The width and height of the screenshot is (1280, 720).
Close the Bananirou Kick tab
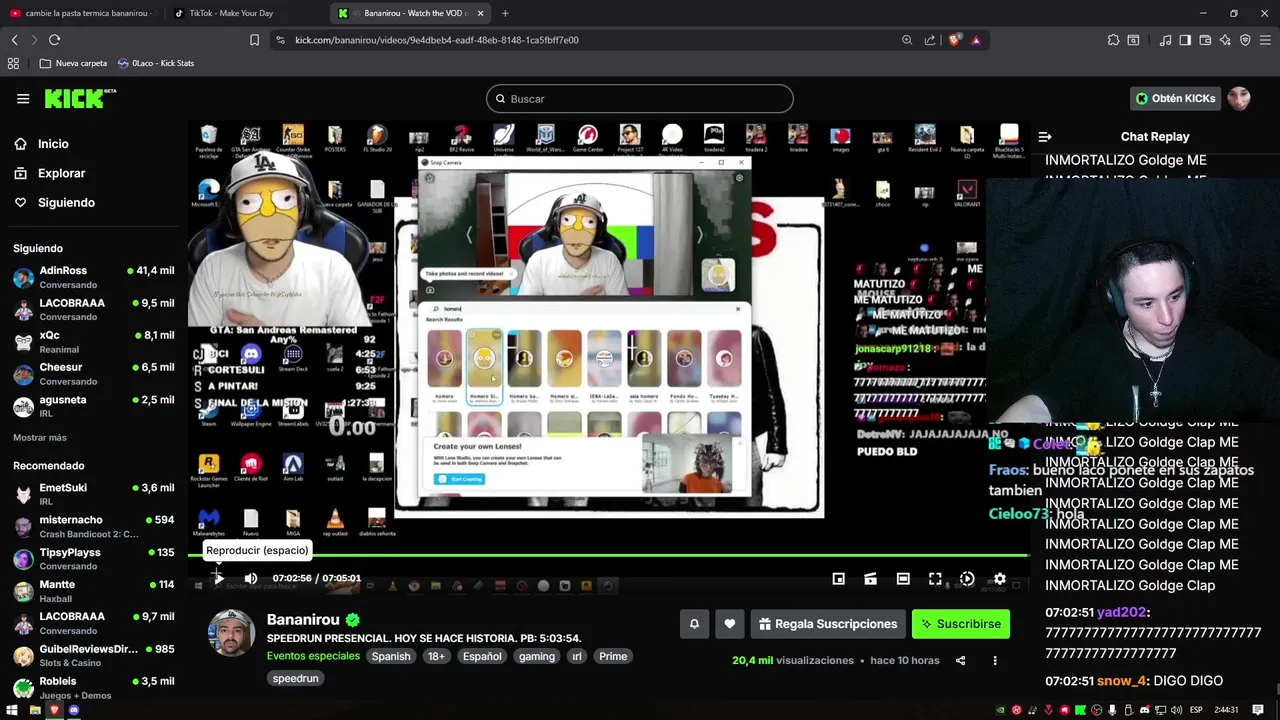coord(481,13)
